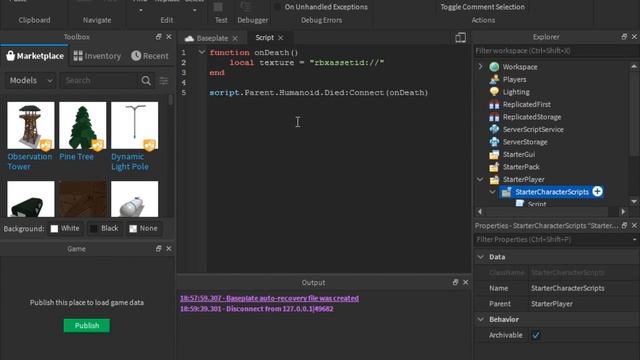
Task: Close the Game panel
Action: point(169,249)
